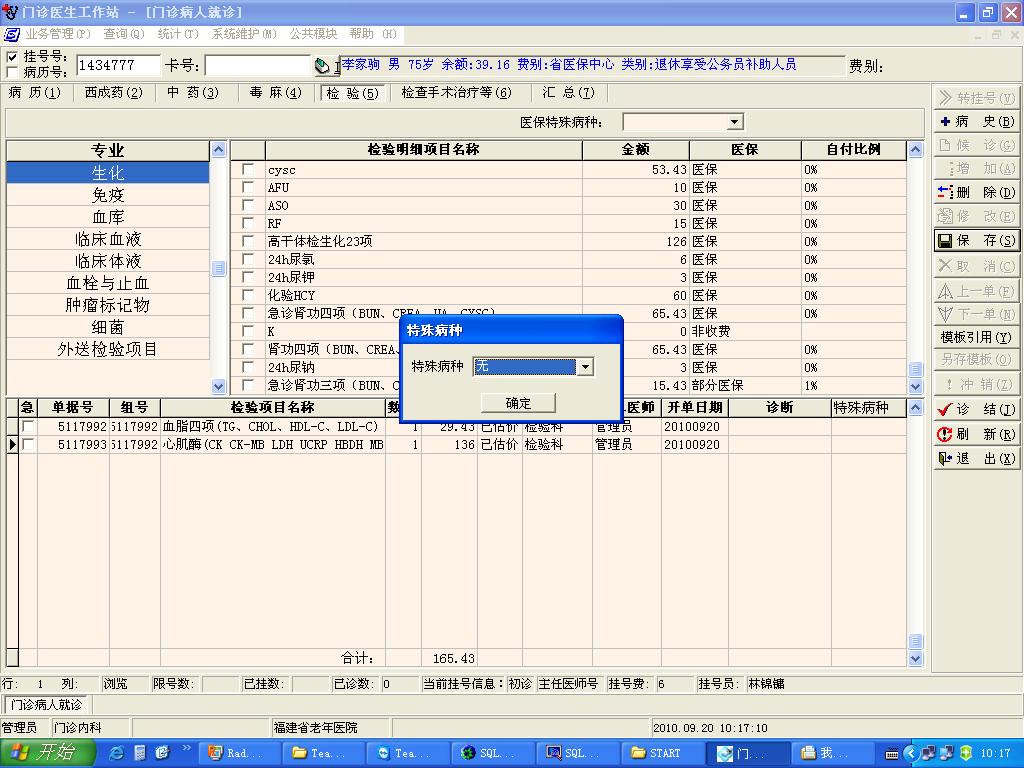The width and height of the screenshot is (1024, 768).
Task: Click the 删除 delete icon button
Action: tap(976, 192)
